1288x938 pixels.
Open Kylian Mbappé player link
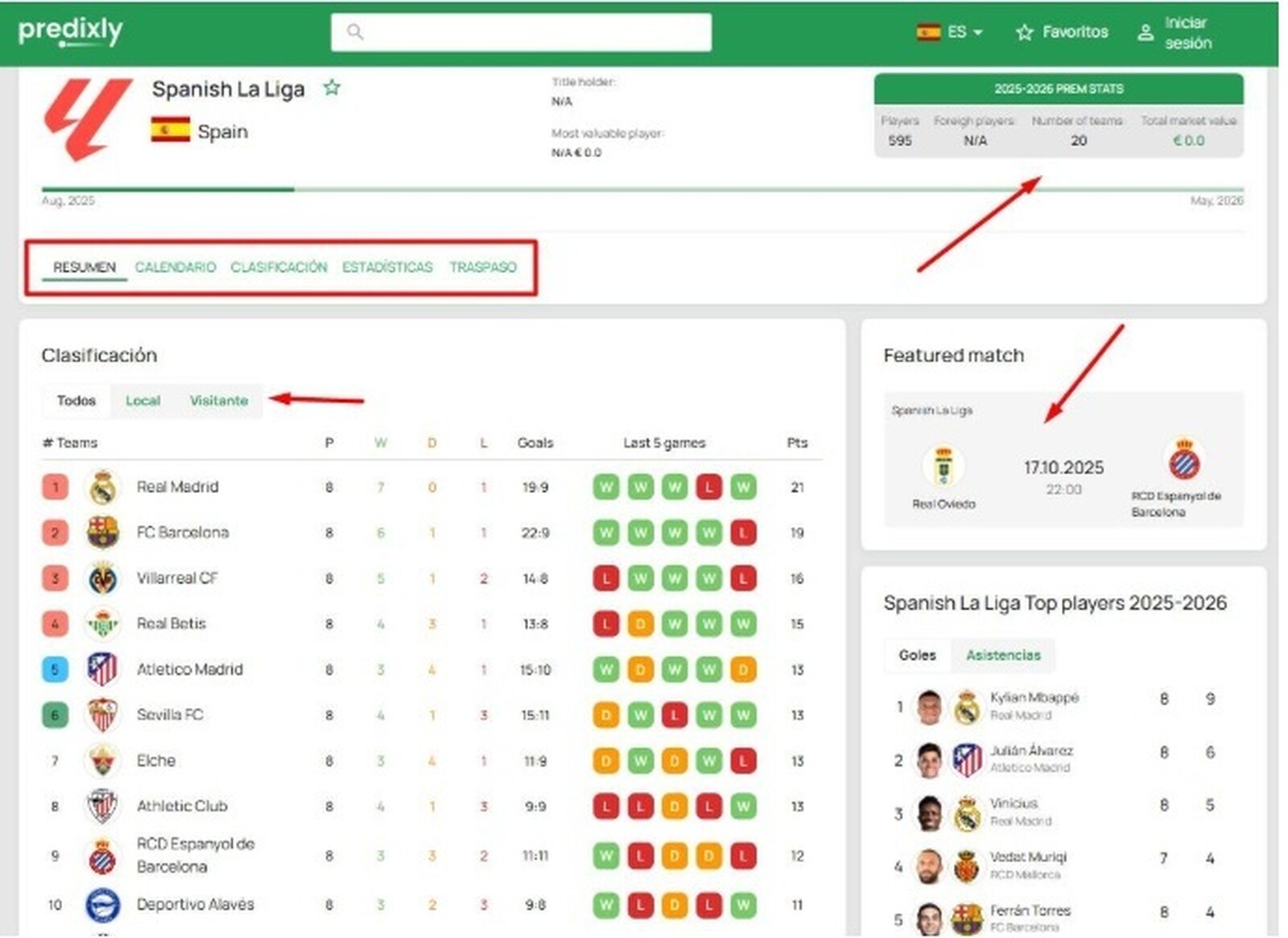point(1034,697)
